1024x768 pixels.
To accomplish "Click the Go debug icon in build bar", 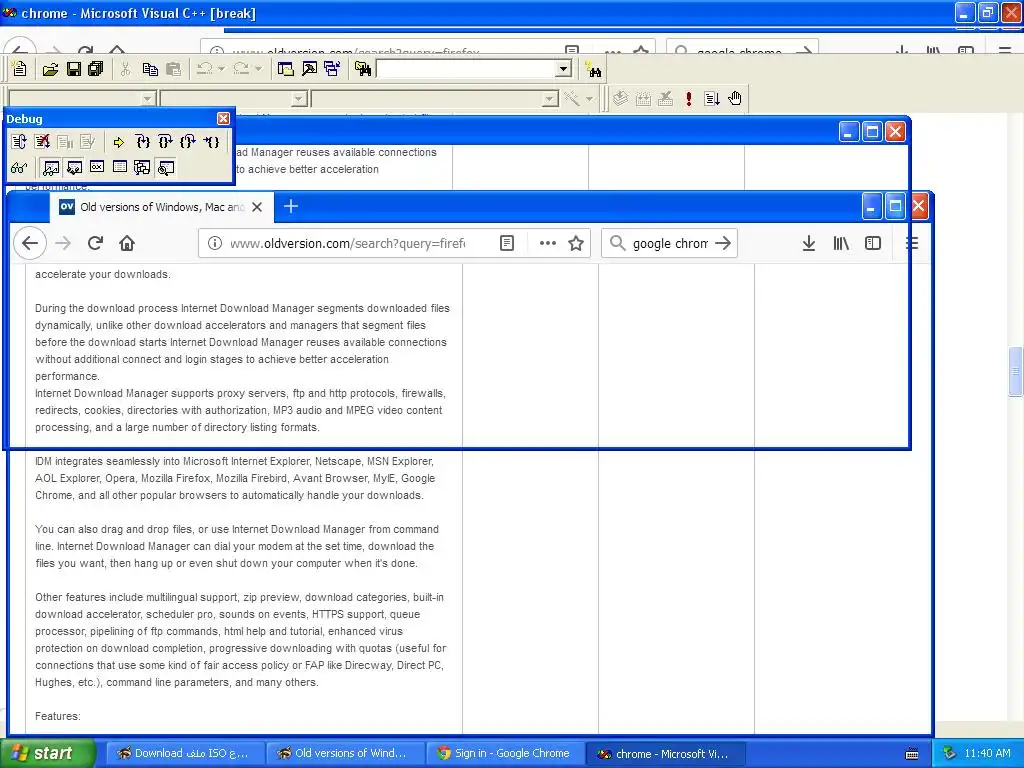I will (712, 99).
